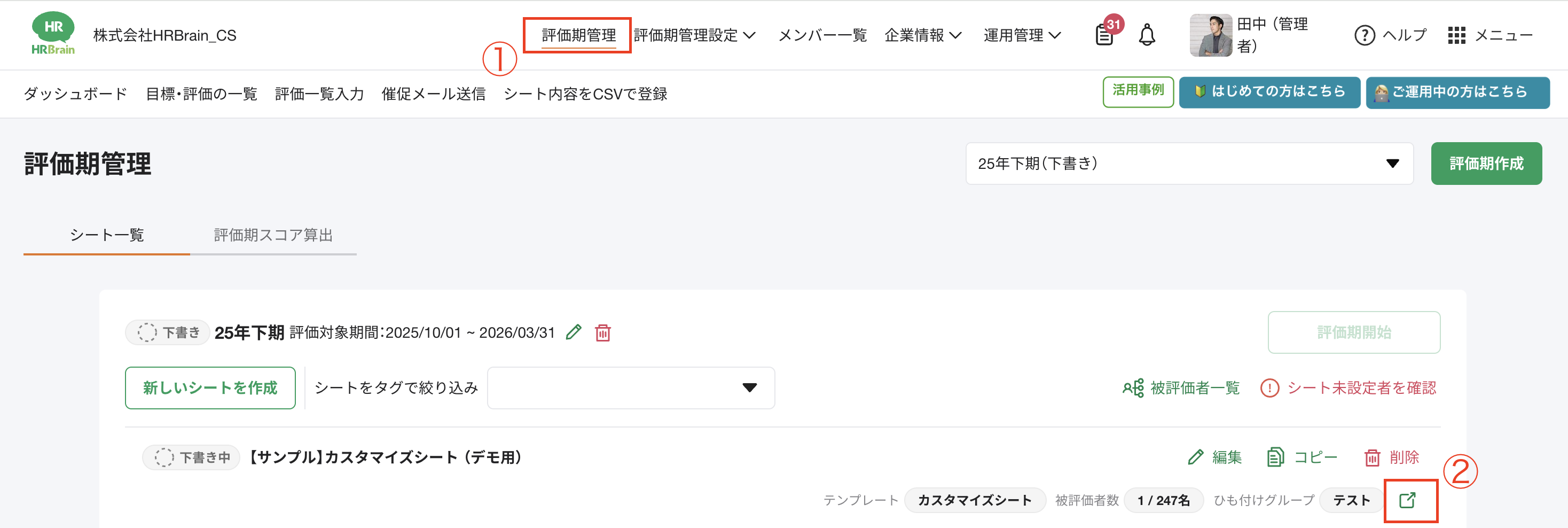Open the tag filter dropdown for sheets
Image resolution: width=1568 pixels, height=528 pixels.
click(x=630, y=388)
